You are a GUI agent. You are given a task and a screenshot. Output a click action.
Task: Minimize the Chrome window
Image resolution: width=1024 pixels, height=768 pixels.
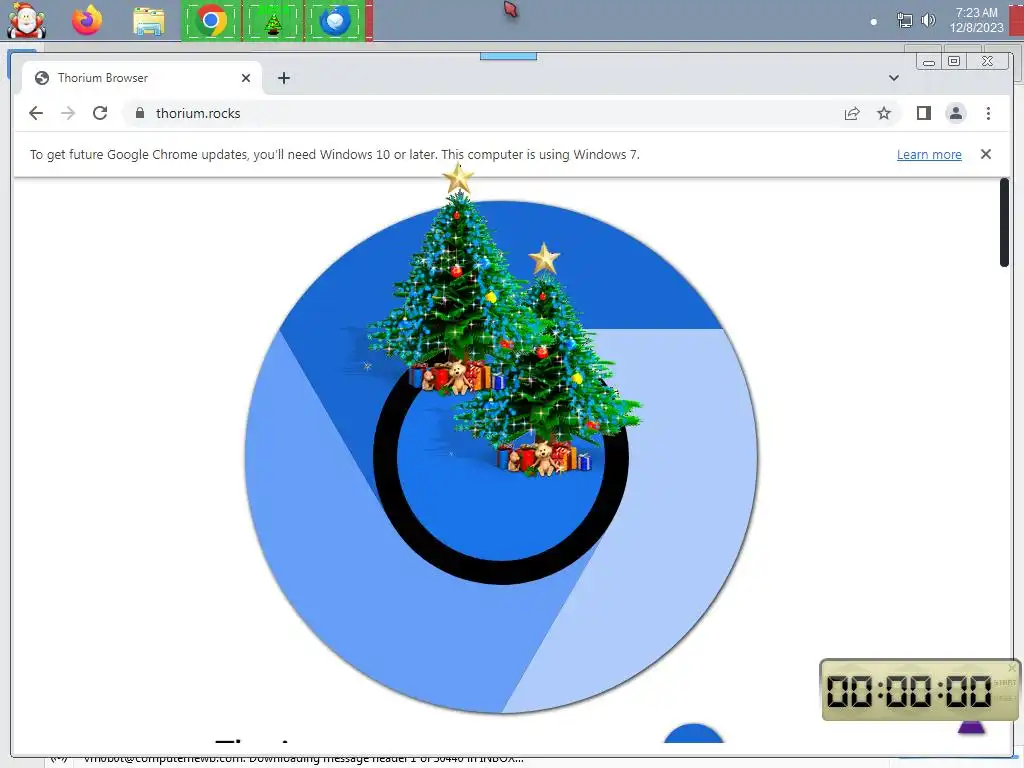tap(929, 62)
